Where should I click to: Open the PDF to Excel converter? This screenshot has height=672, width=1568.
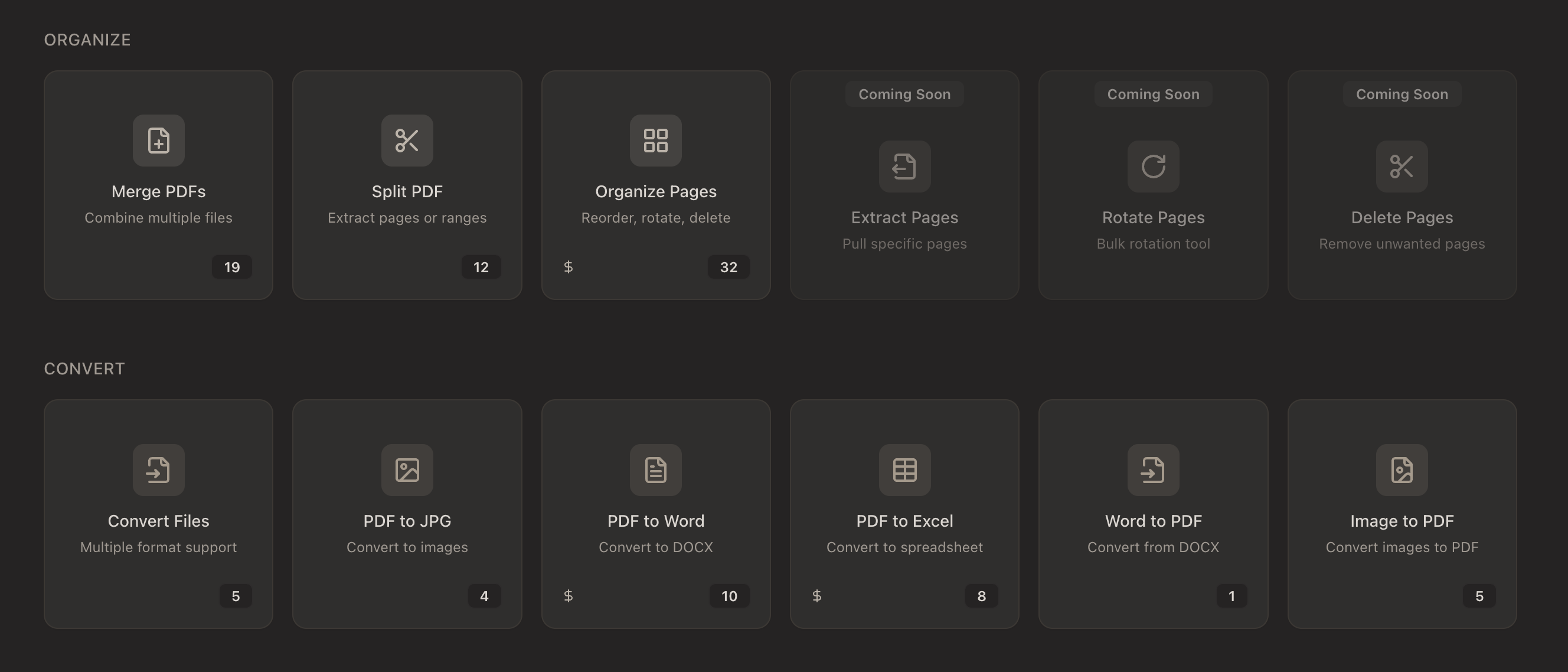[904, 514]
